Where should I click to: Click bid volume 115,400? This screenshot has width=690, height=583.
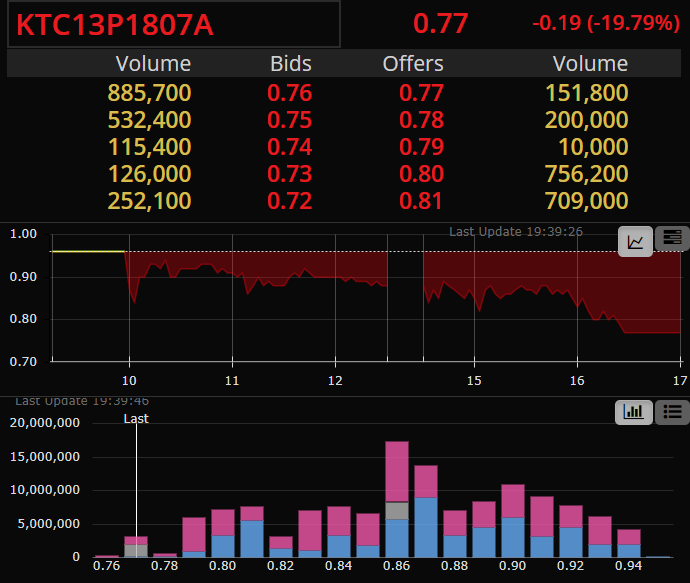click(x=150, y=147)
